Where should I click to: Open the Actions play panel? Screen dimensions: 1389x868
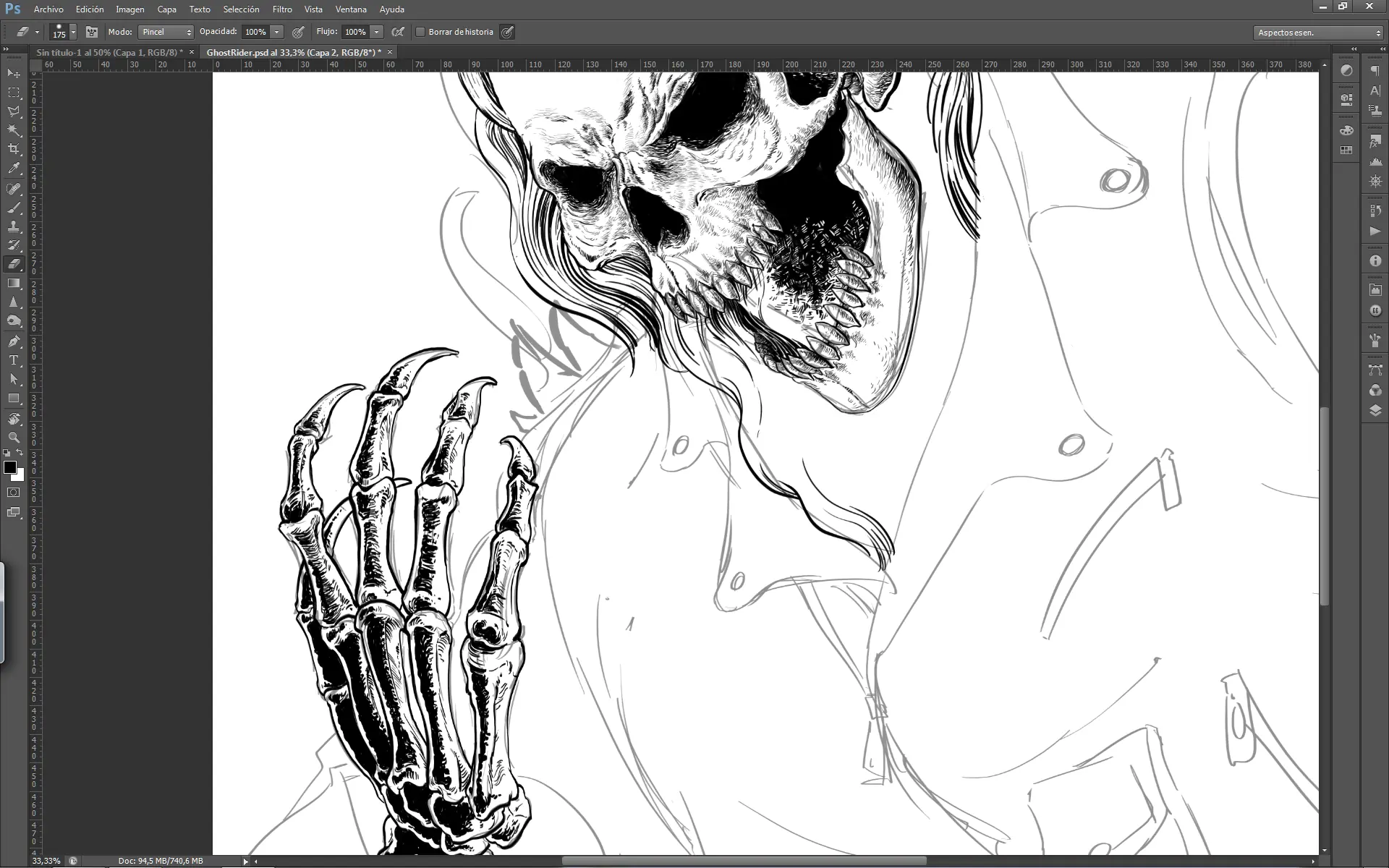[x=1375, y=231]
